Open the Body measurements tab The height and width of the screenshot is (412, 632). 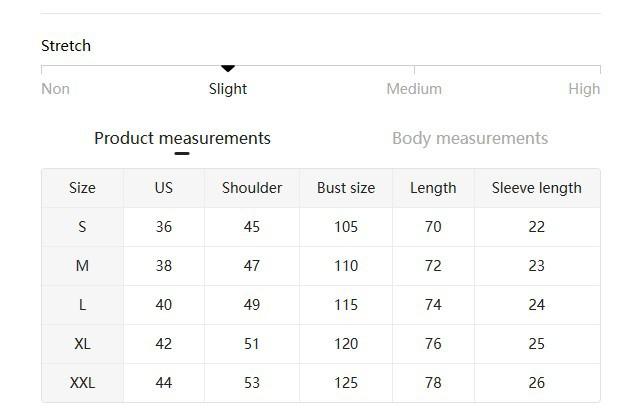(x=469, y=139)
